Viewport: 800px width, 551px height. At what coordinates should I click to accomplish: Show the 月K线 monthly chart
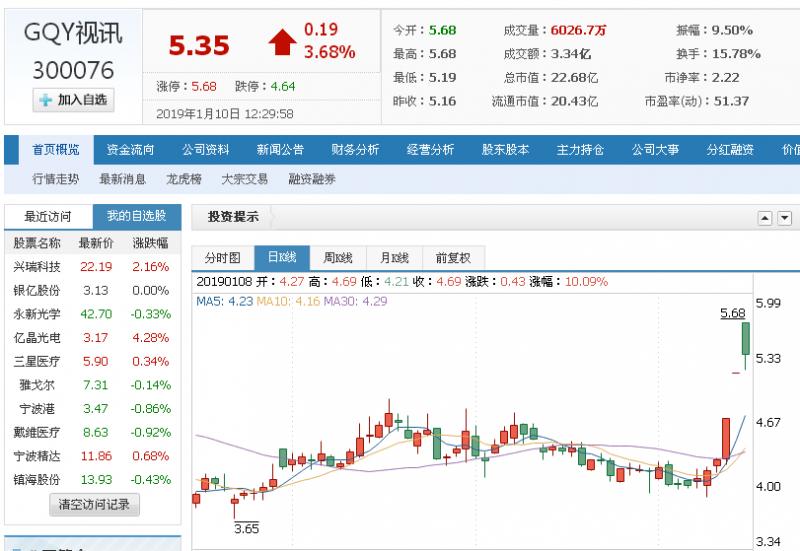coord(394,258)
